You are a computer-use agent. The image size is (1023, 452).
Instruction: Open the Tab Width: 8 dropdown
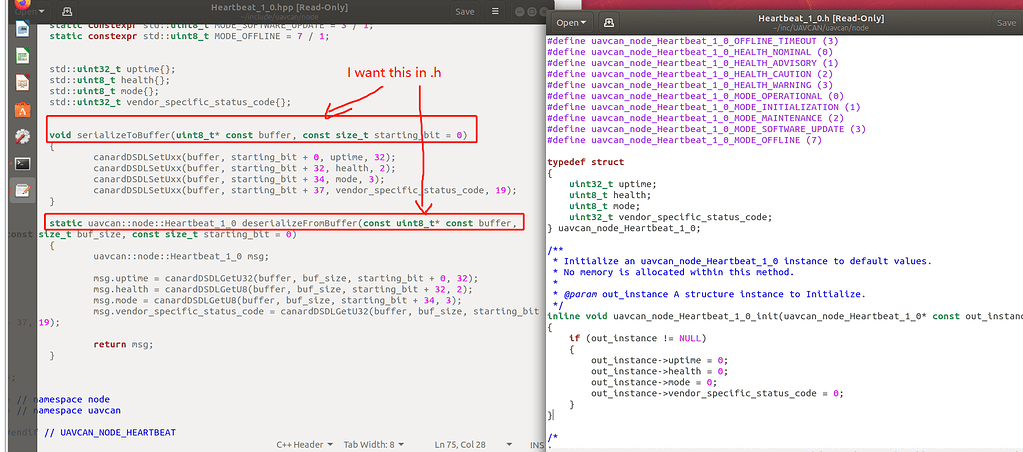(373, 444)
